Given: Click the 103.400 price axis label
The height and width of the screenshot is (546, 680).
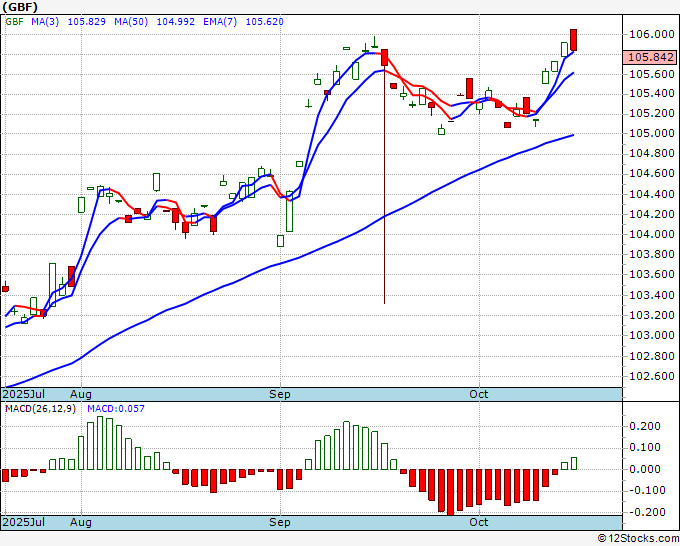Looking at the screenshot, I should point(652,295).
